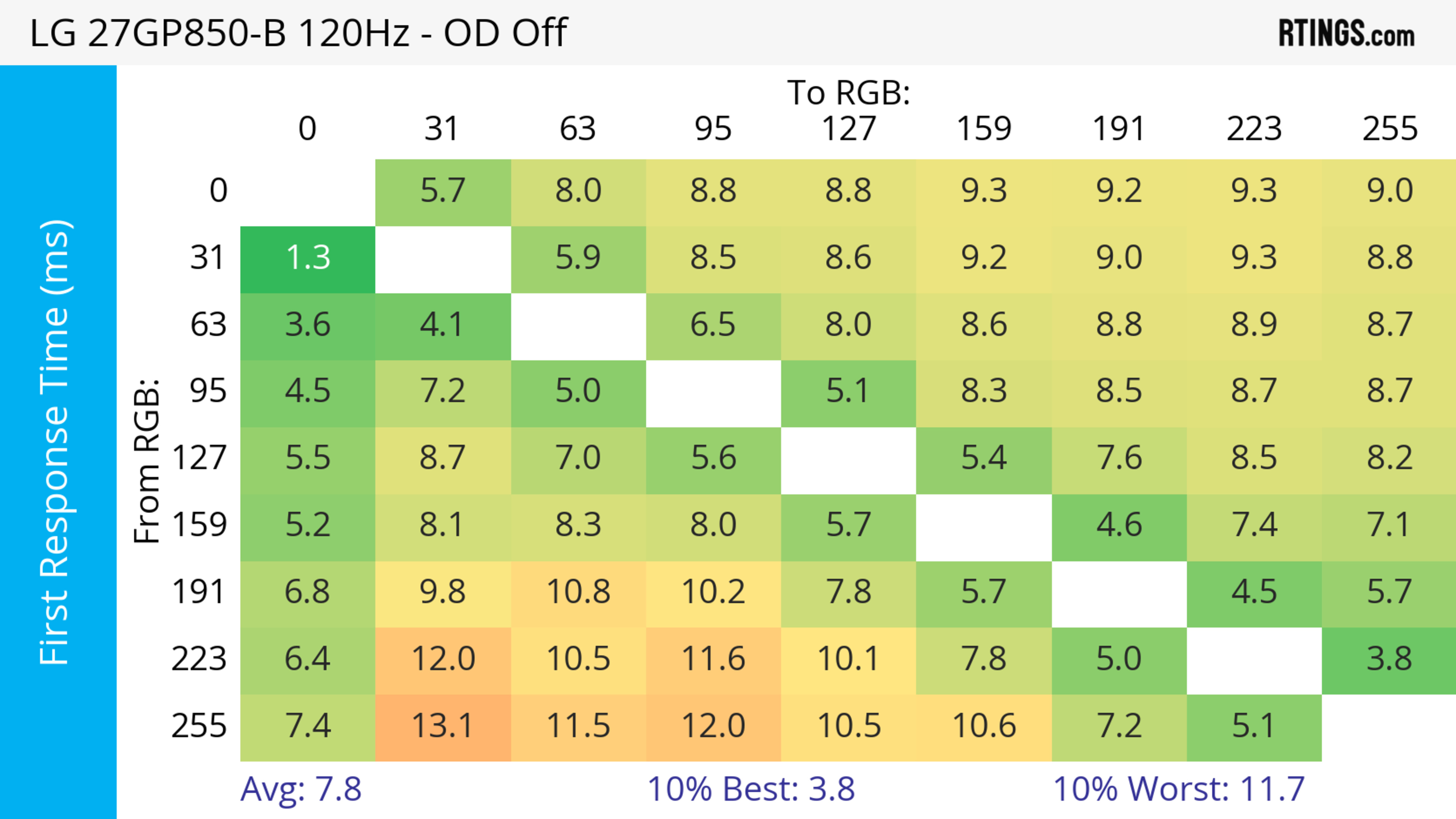1456x819 pixels.
Task: Click the cell showing 3.6
Action: pos(308,325)
